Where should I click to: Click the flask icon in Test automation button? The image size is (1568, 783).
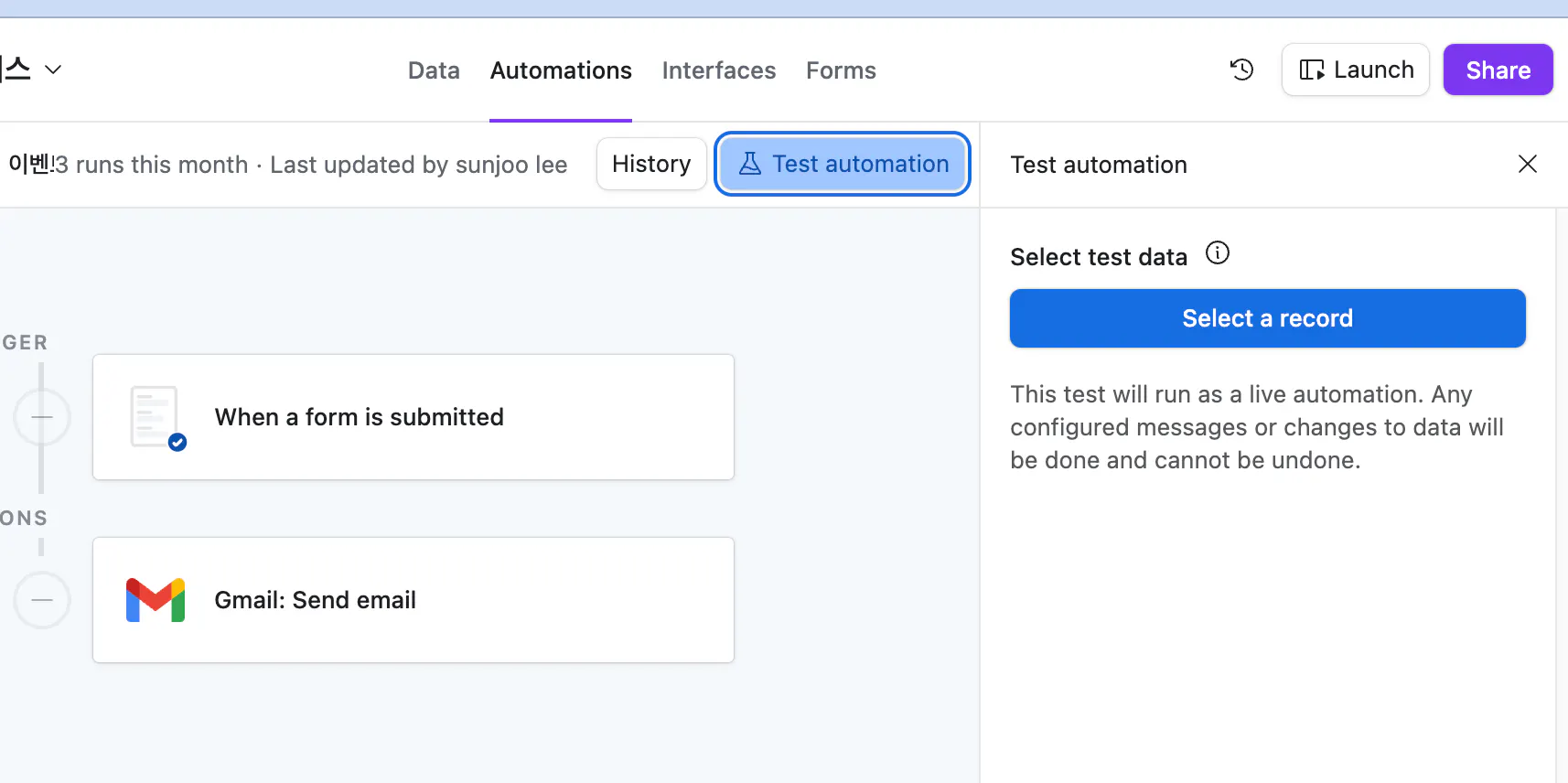pyautogui.click(x=749, y=164)
